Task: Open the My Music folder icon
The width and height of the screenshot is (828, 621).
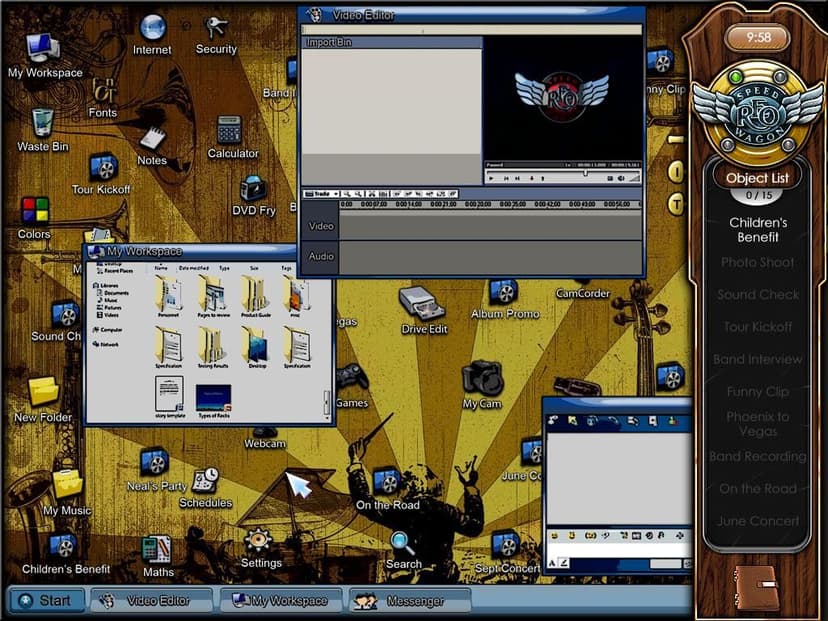Action: [x=68, y=484]
